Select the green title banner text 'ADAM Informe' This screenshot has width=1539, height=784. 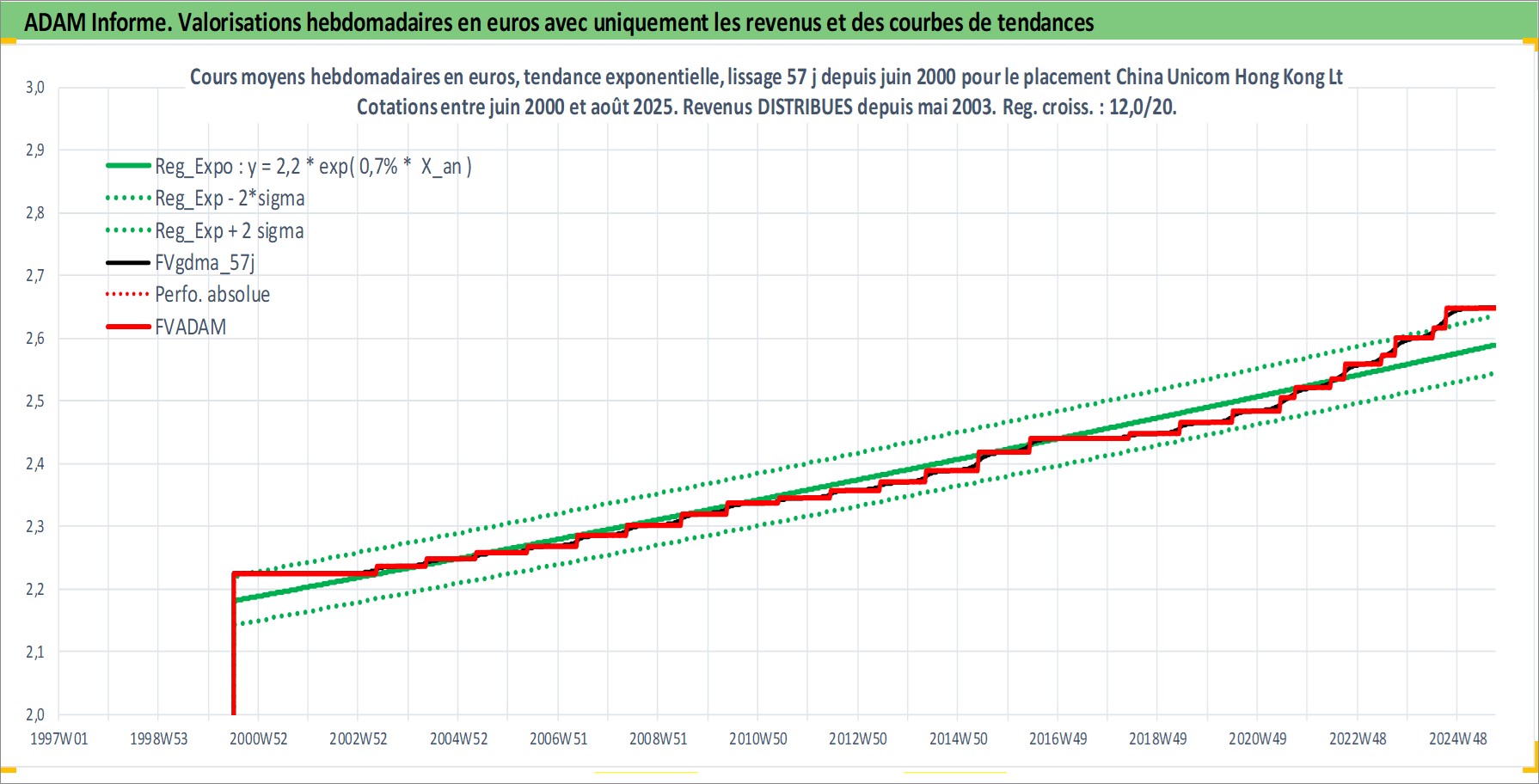(97, 22)
